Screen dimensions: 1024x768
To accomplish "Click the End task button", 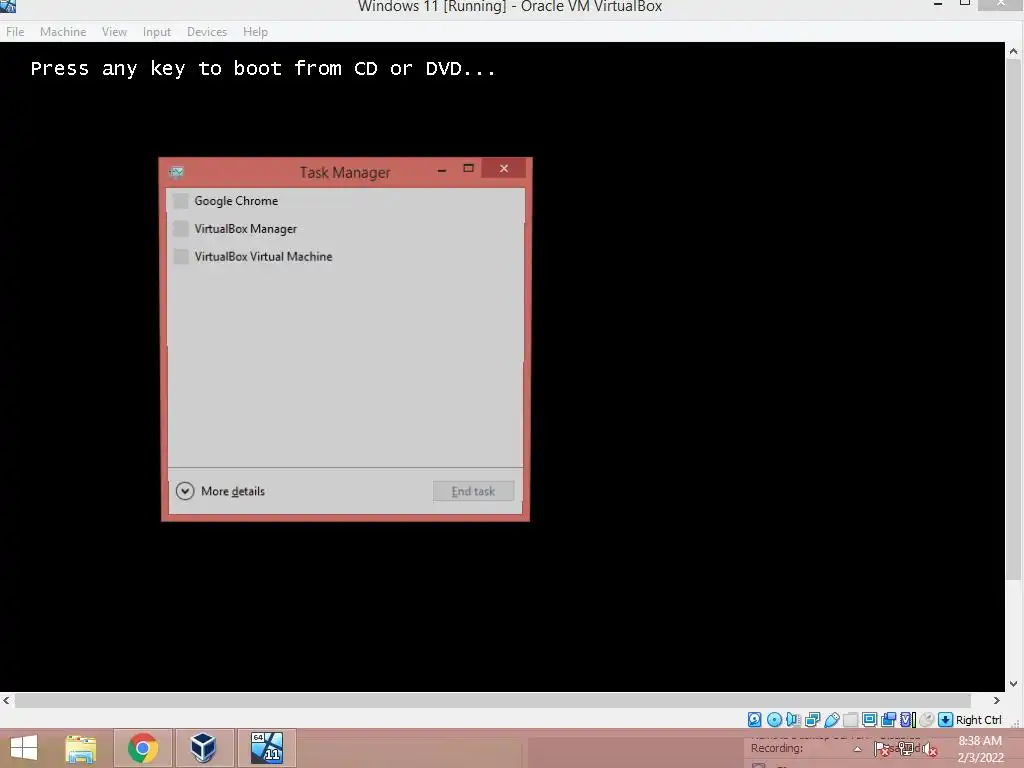I will point(473,491).
